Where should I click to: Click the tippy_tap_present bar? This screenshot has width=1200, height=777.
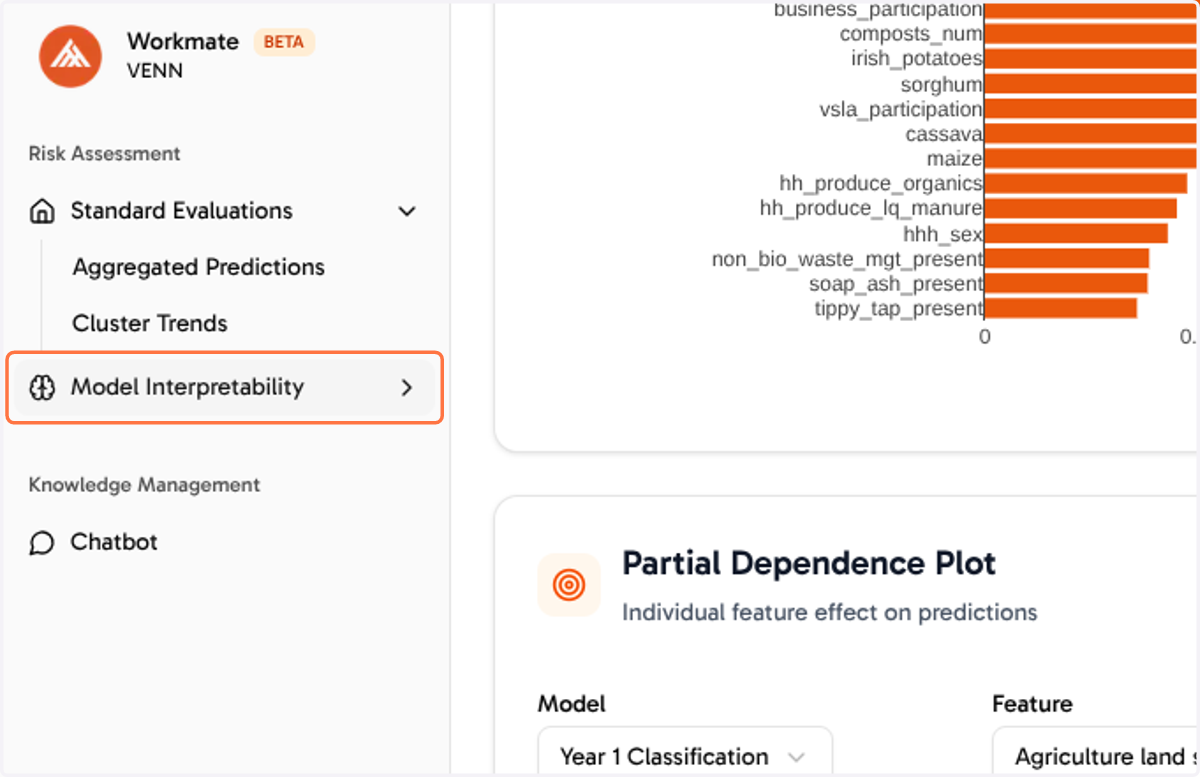(x=1061, y=309)
